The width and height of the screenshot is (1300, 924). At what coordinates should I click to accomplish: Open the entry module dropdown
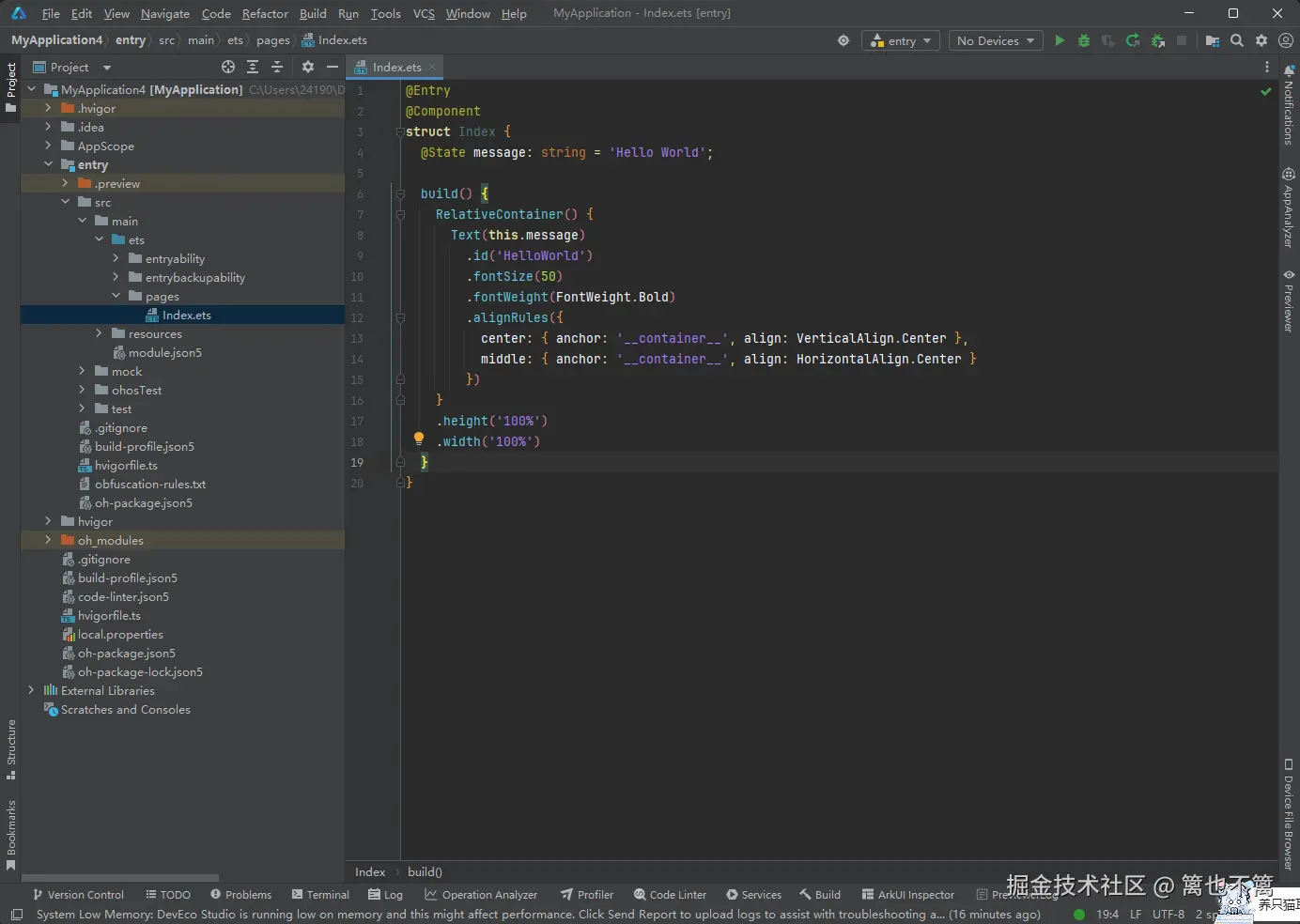point(902,40)
